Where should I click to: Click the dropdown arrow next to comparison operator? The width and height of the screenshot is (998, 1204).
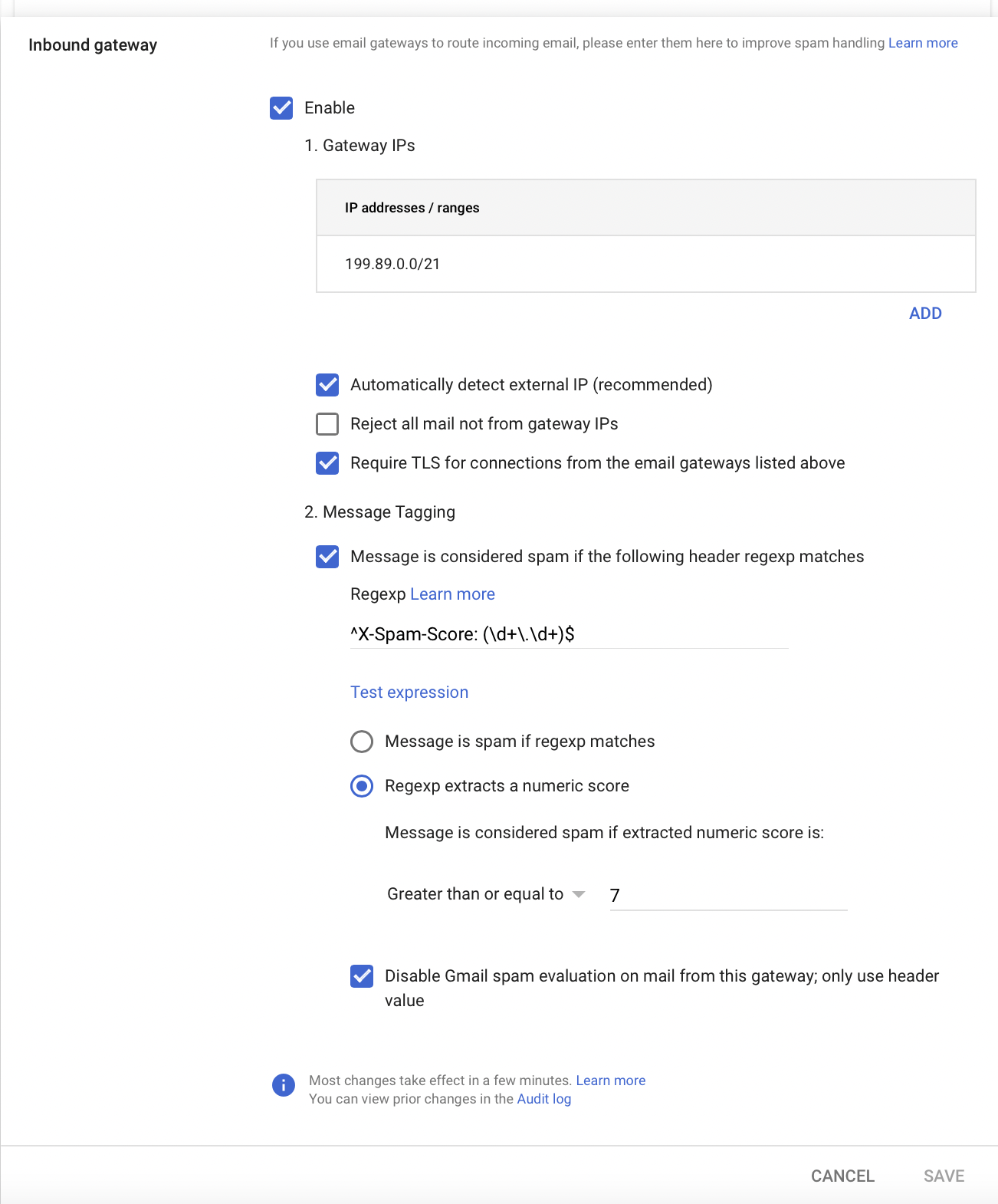point(579,894)
